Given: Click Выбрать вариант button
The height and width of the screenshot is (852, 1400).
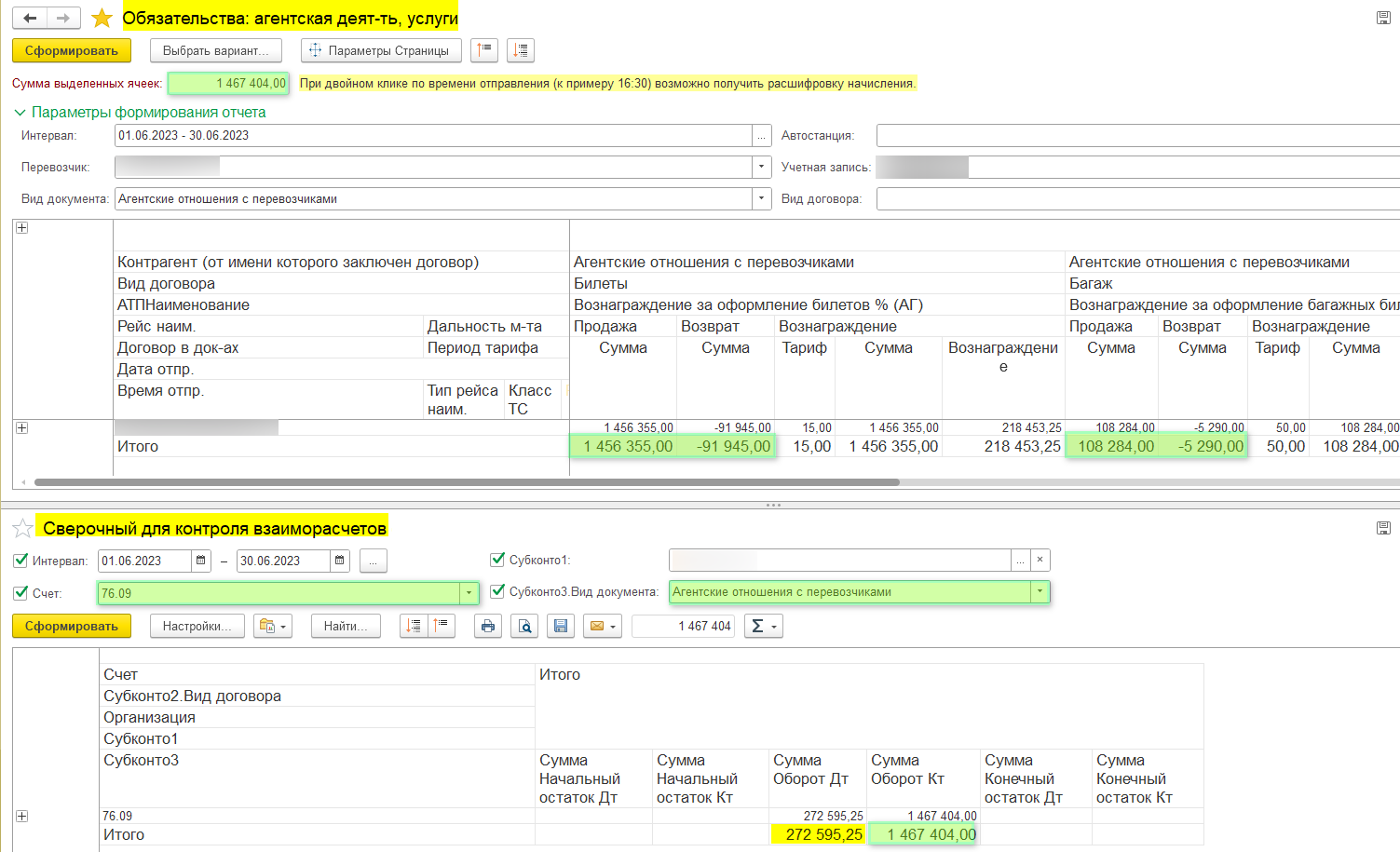Looking at the screenshot, I should (x=215, y=50).
